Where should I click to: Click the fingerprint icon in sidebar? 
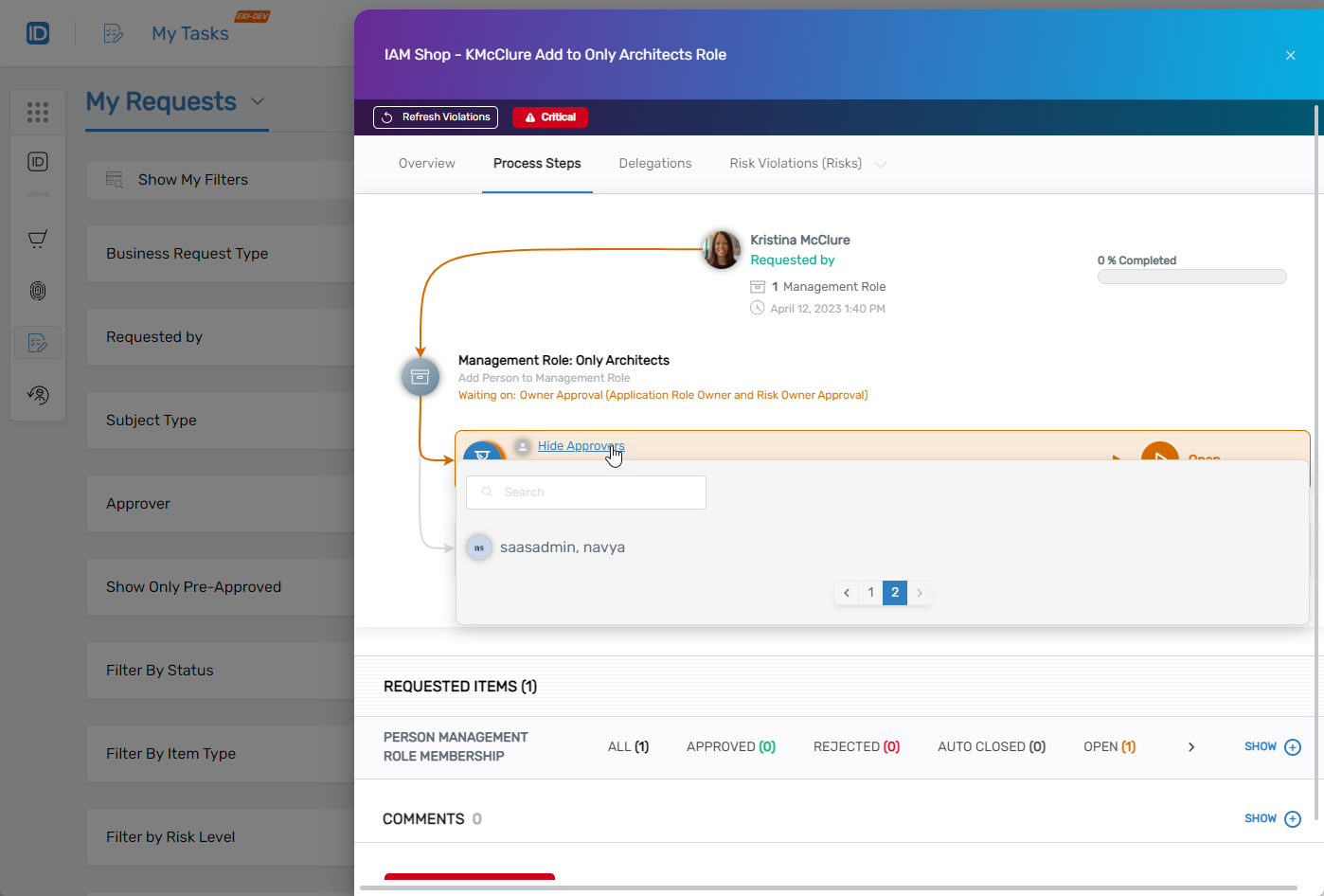[38, 291]
